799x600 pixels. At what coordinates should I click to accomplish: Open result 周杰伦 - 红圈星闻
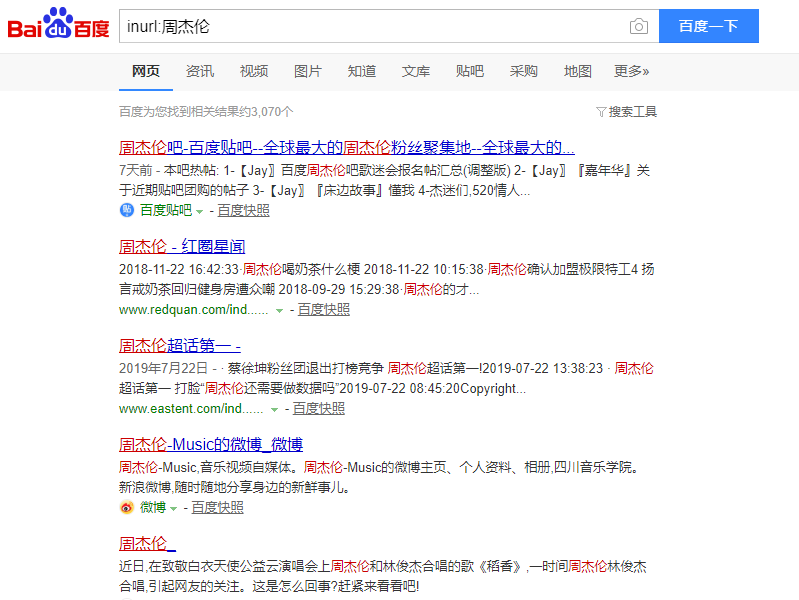click(x=182, y=247)
